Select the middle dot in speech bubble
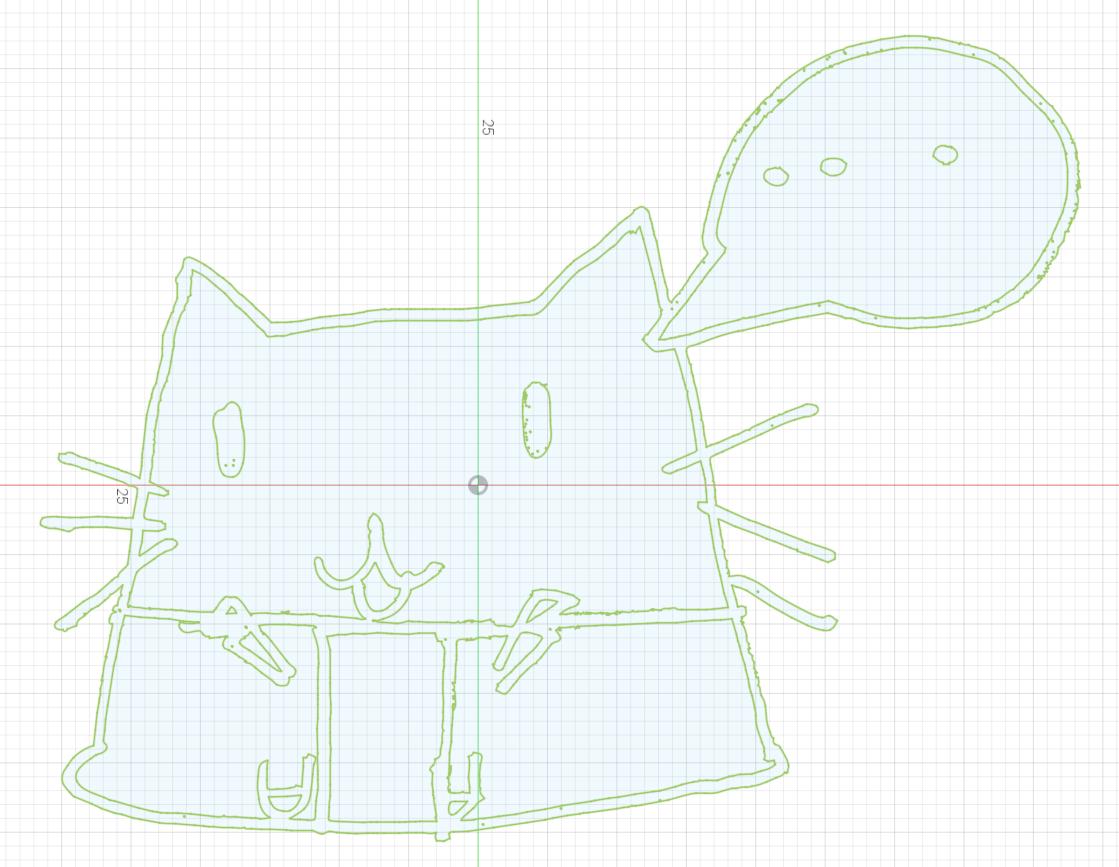Image resolution: width=1119 pixels, height=867 pixels. [834, 166]
